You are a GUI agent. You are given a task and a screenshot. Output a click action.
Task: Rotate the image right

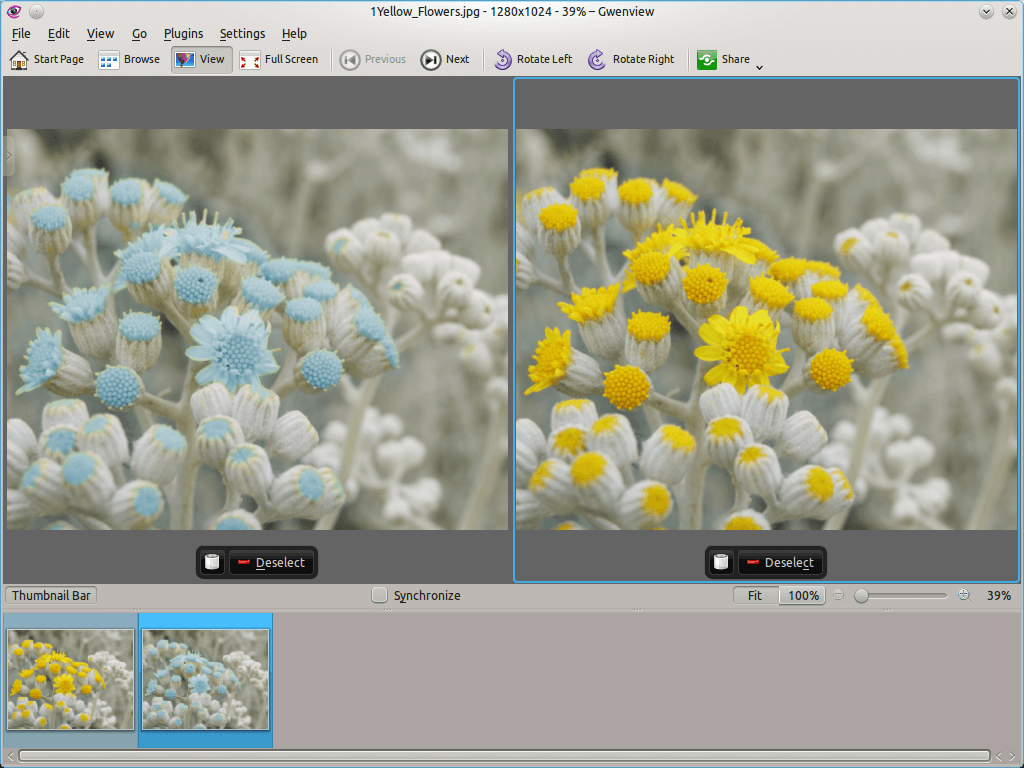point(631,59)
